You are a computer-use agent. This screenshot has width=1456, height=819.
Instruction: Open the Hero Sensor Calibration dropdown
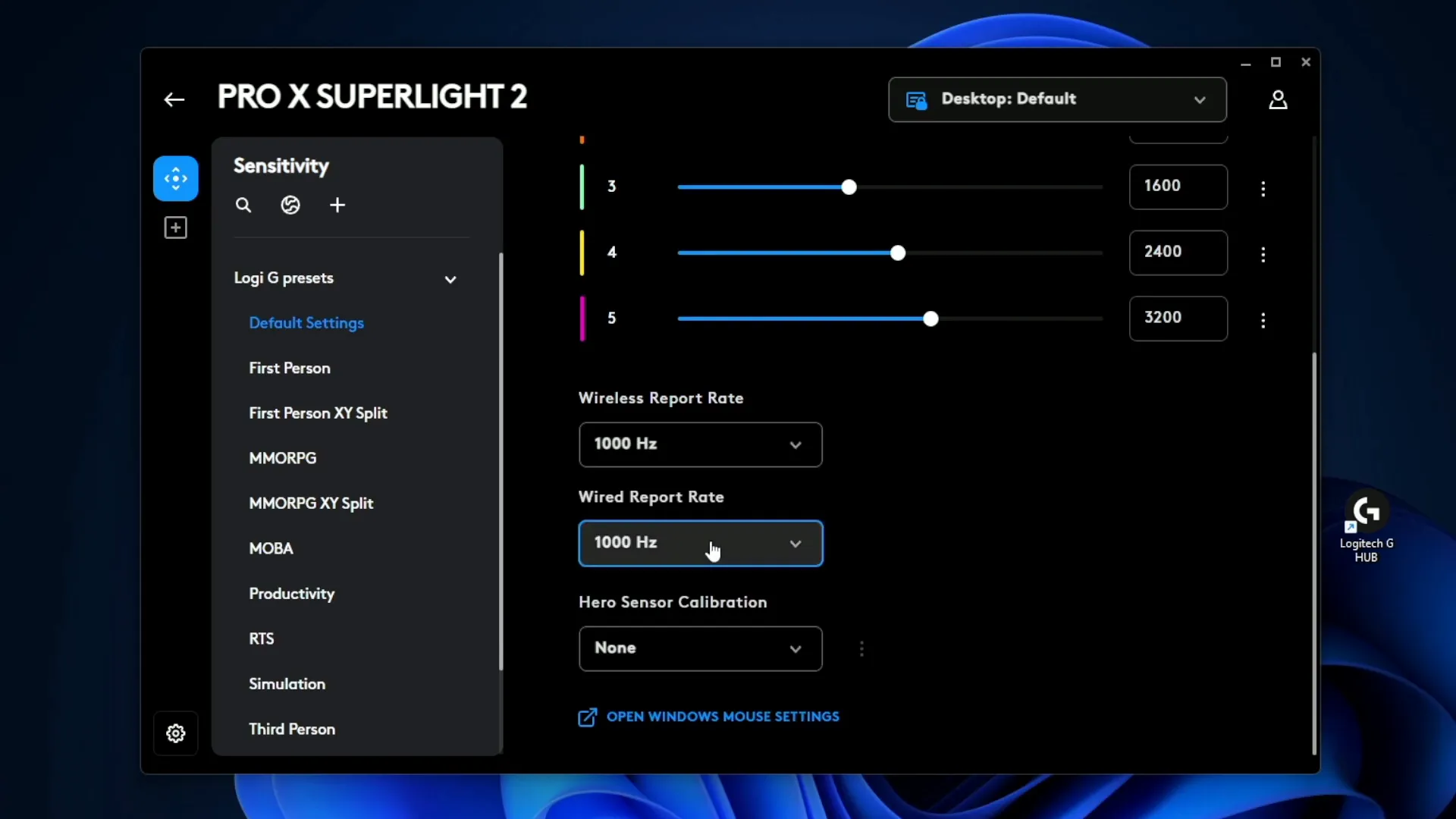700,648
